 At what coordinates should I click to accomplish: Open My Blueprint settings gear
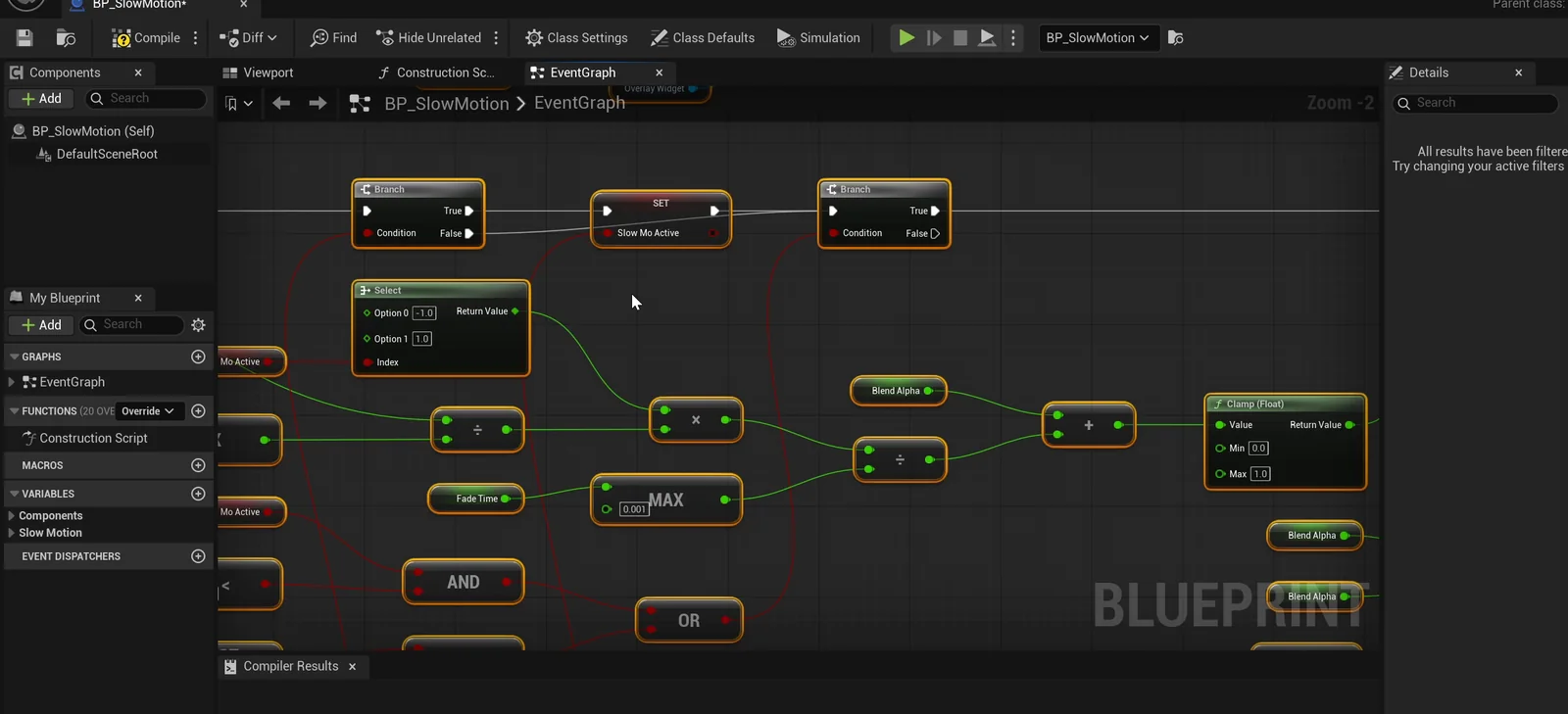click(x=198, y=325)
